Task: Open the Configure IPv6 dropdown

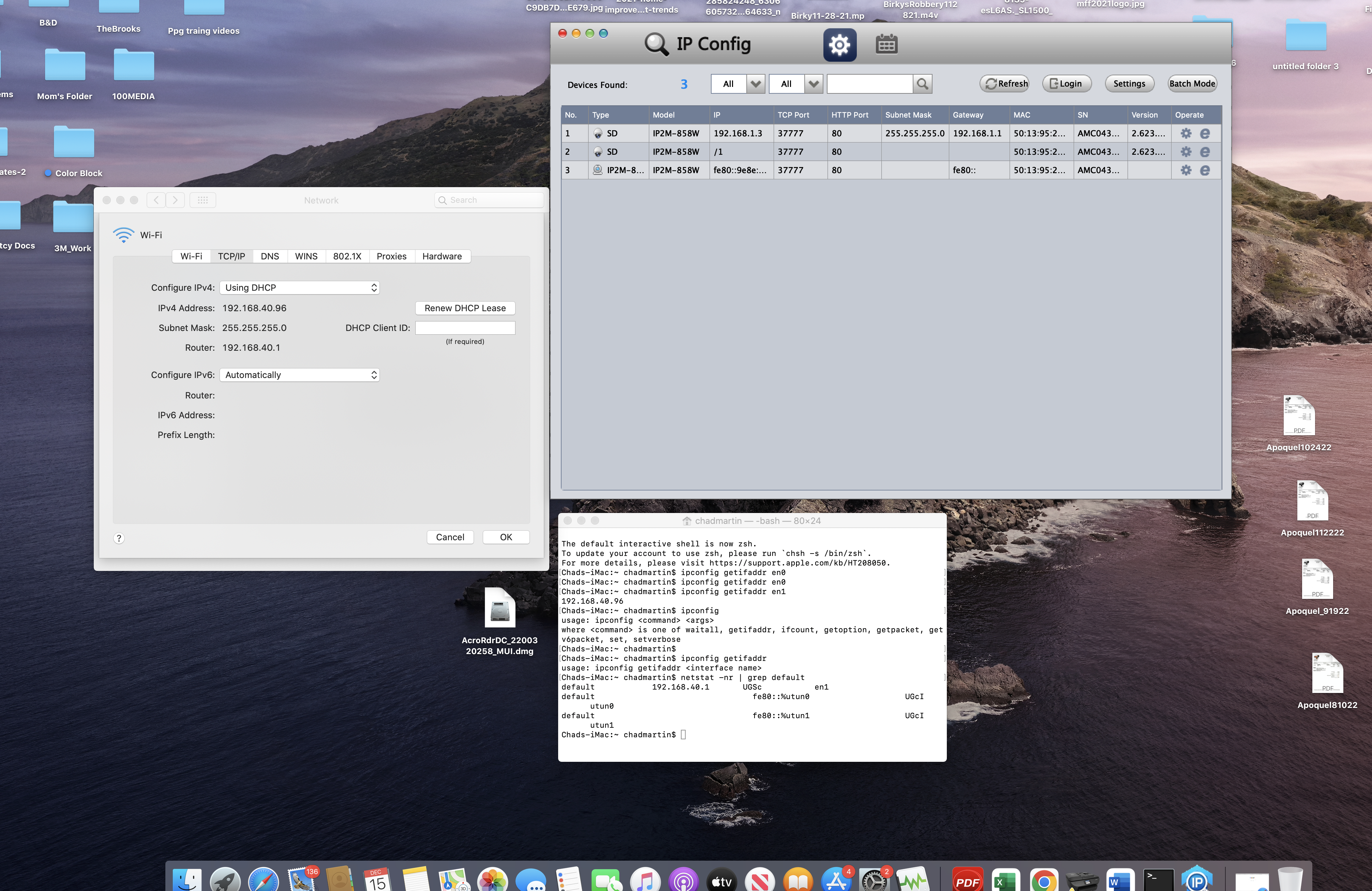Action: pos(299,375)
